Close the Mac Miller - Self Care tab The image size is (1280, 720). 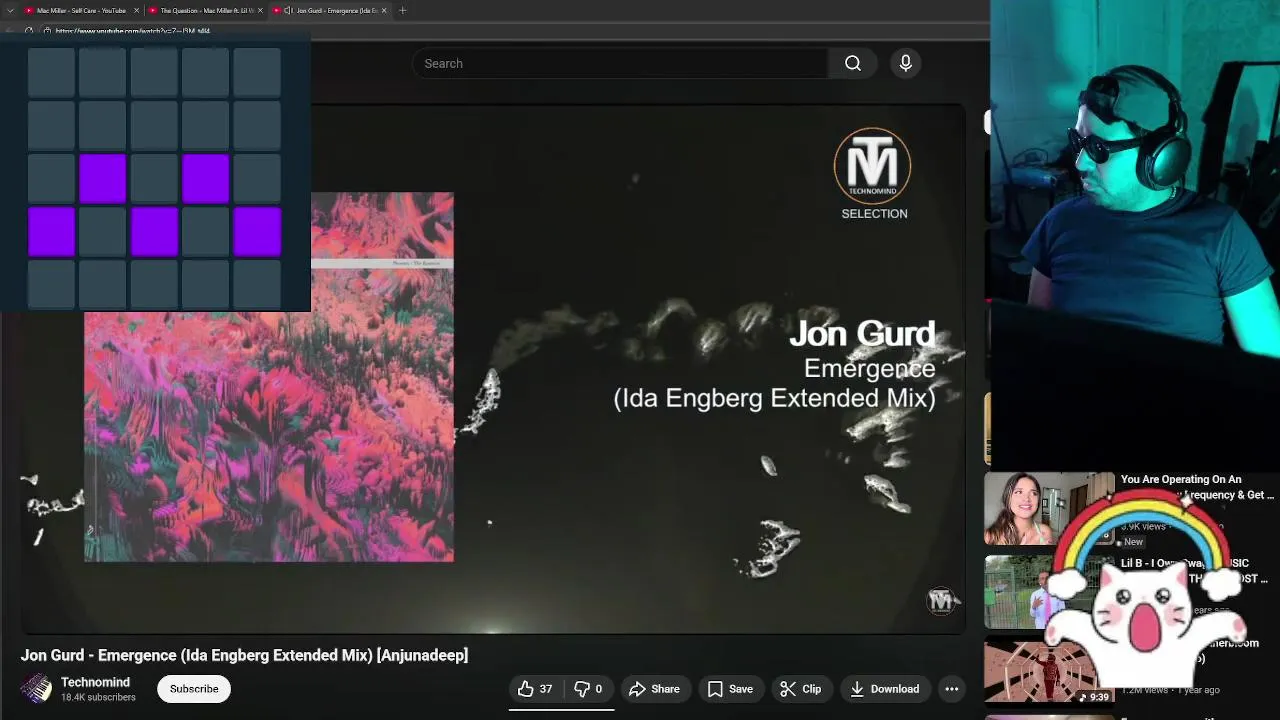135,10
